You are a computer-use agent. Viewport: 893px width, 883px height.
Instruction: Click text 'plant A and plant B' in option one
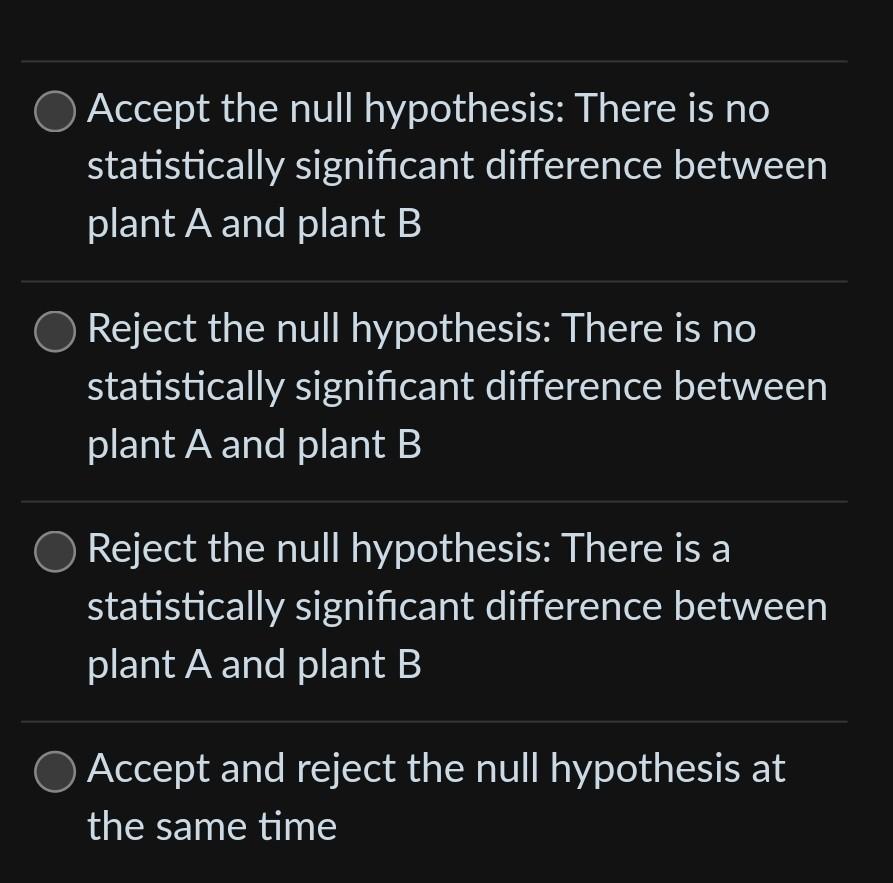click(x=252, y=223)
